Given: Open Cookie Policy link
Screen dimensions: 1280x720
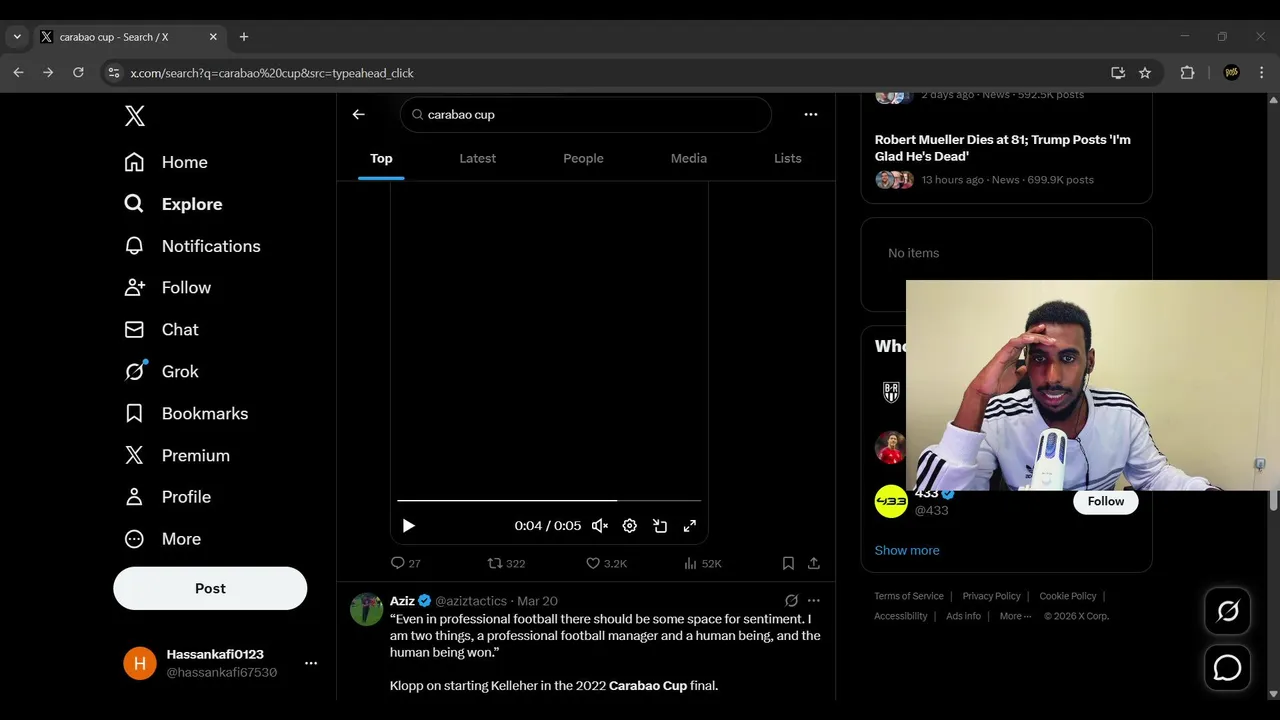Looking at the screenshot, I should [x=1068, y=596].
